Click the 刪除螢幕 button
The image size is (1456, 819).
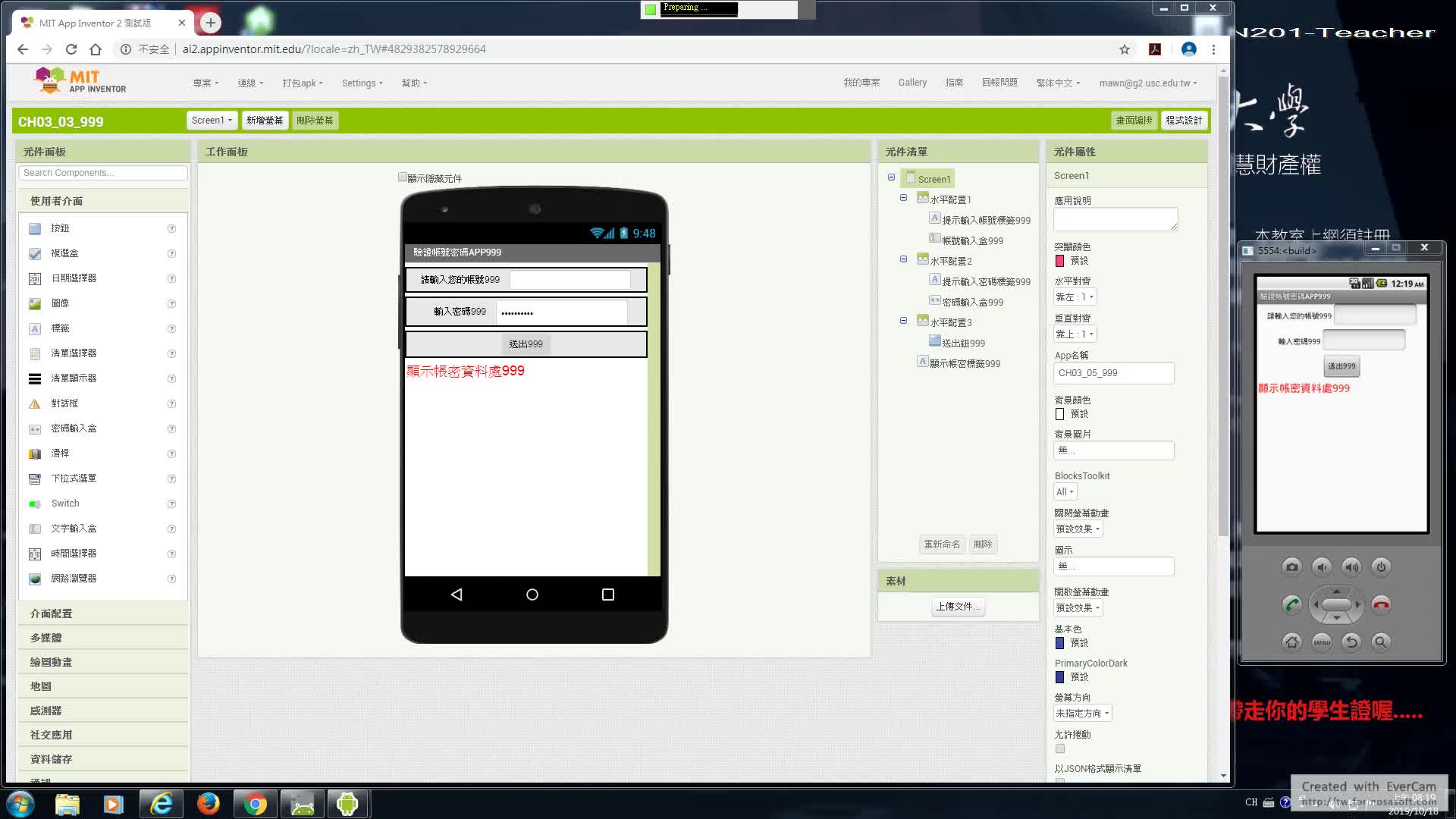pyautogui.click(x=315, y=121)
